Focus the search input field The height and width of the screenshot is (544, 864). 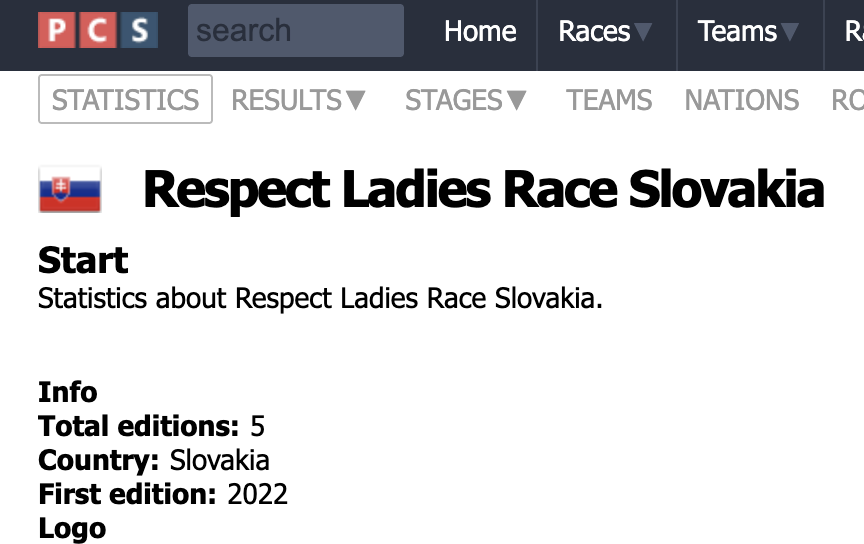(296, 30)
